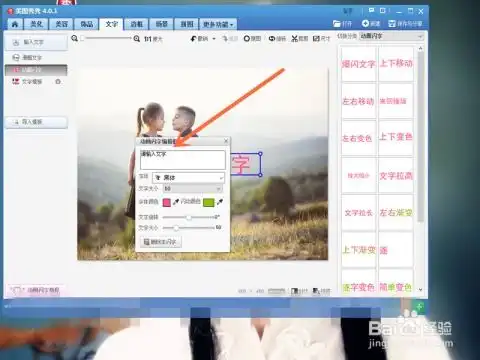
Task: Click the zoom in magnifier icon
Action: (x=137, y=39)
